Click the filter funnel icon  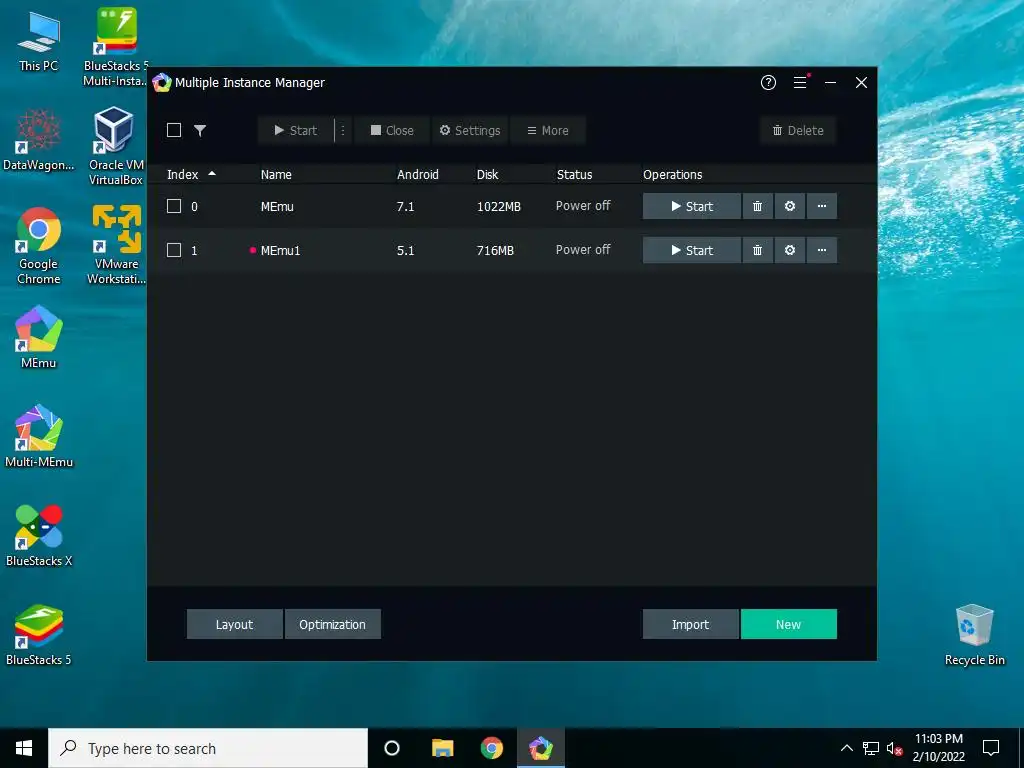coord(200,131)
